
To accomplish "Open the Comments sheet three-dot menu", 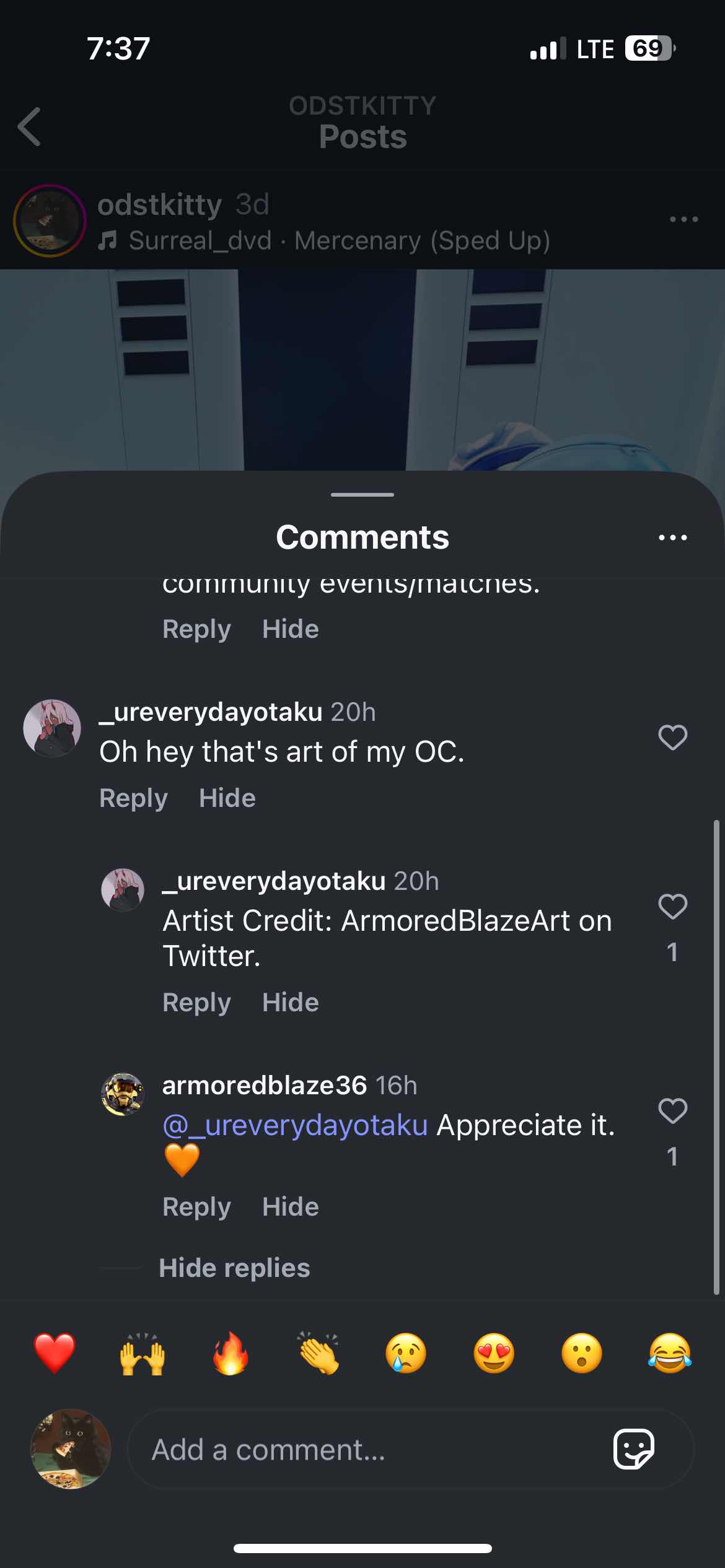I will coord(672,538).
